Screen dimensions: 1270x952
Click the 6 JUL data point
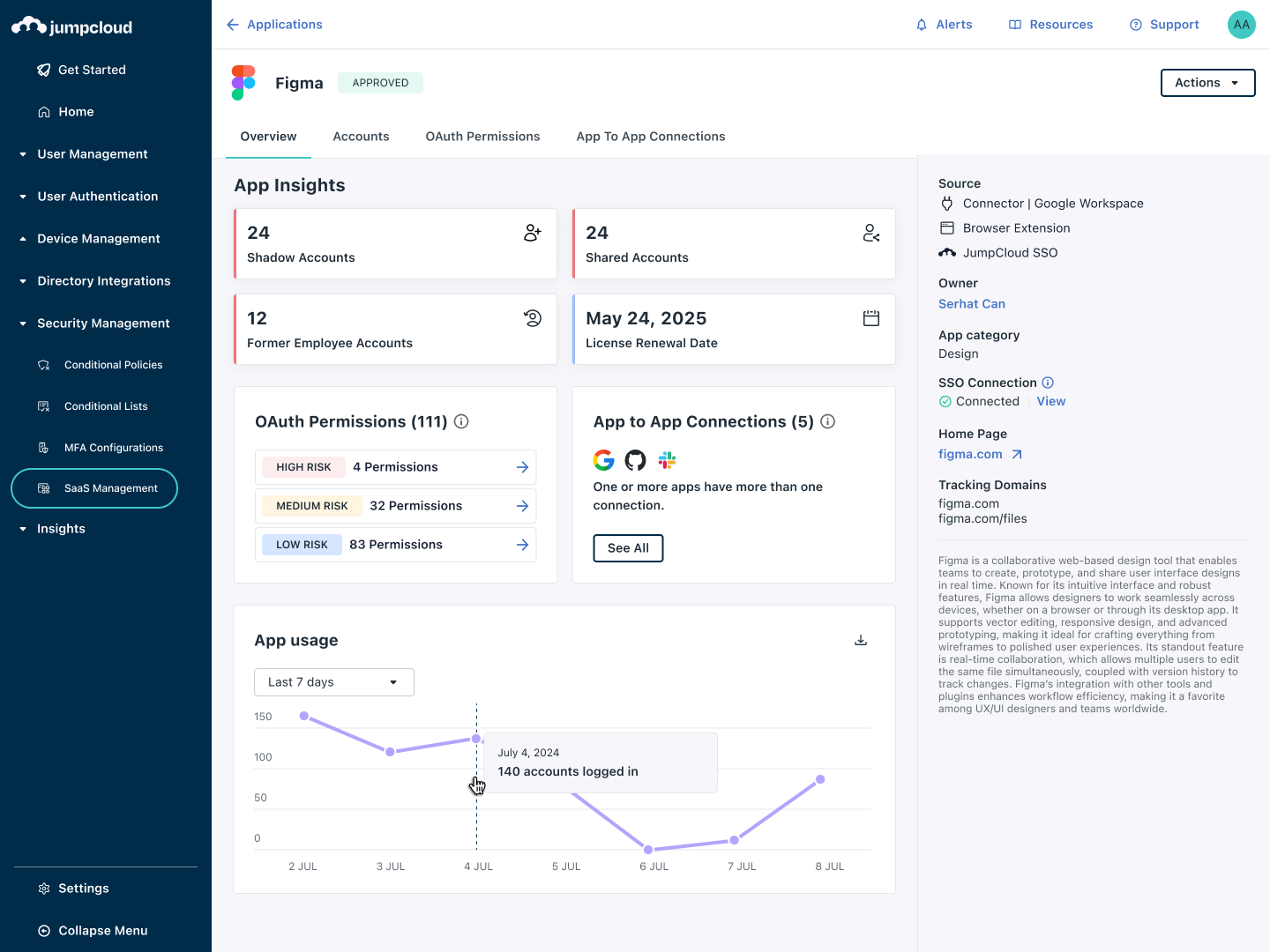tap(648, 850)
